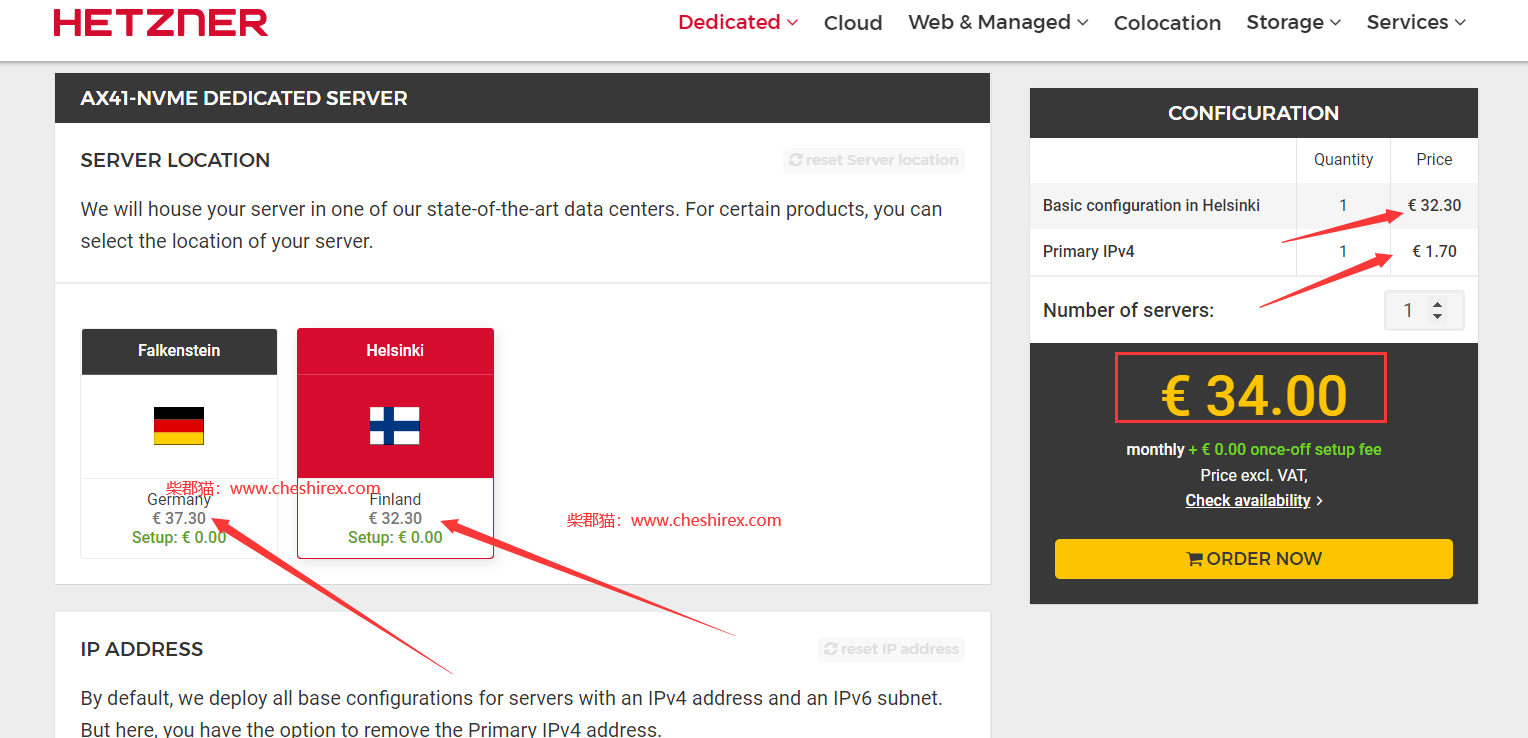Click quantity value of Basic configuration row
Image resolution: width=1528 pixels, height=738 pixels.
click(1343, 205)
